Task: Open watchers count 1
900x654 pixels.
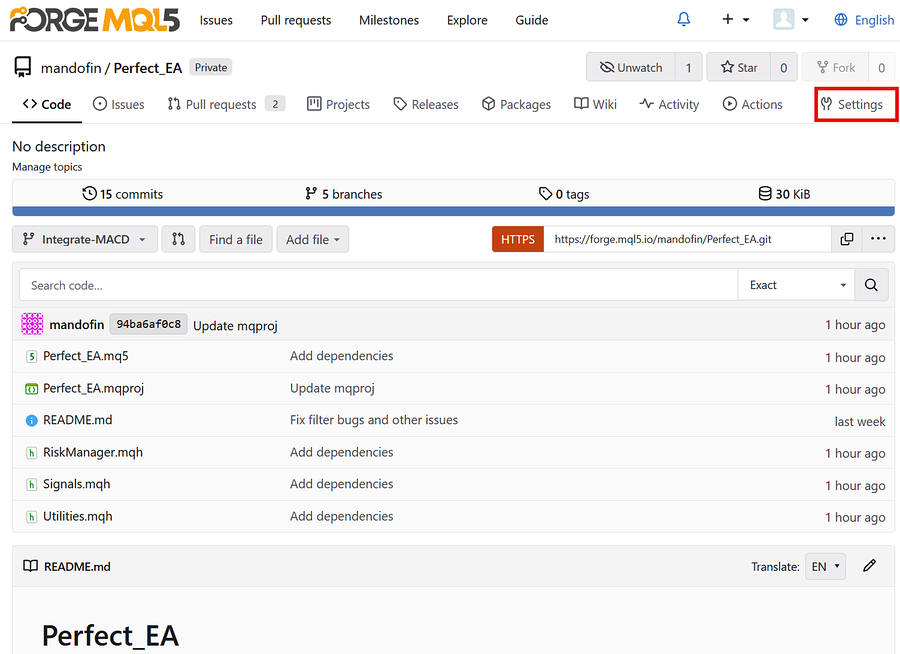Action: 688,68
